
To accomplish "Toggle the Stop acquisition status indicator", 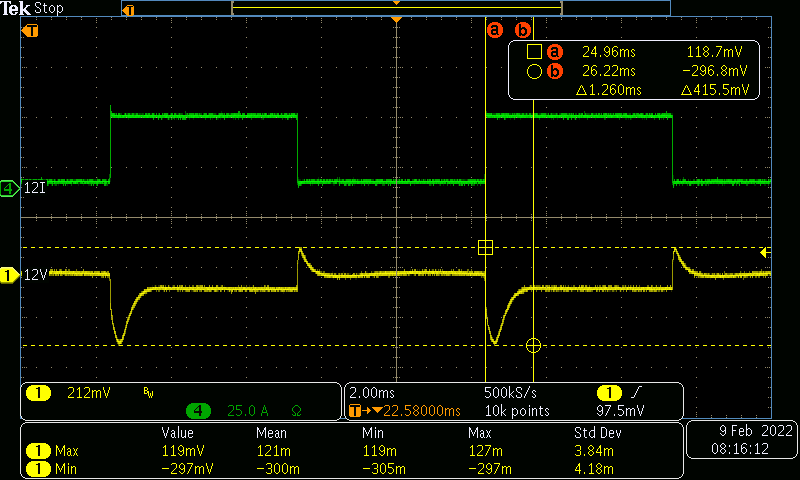I will [x=48, y=8].
